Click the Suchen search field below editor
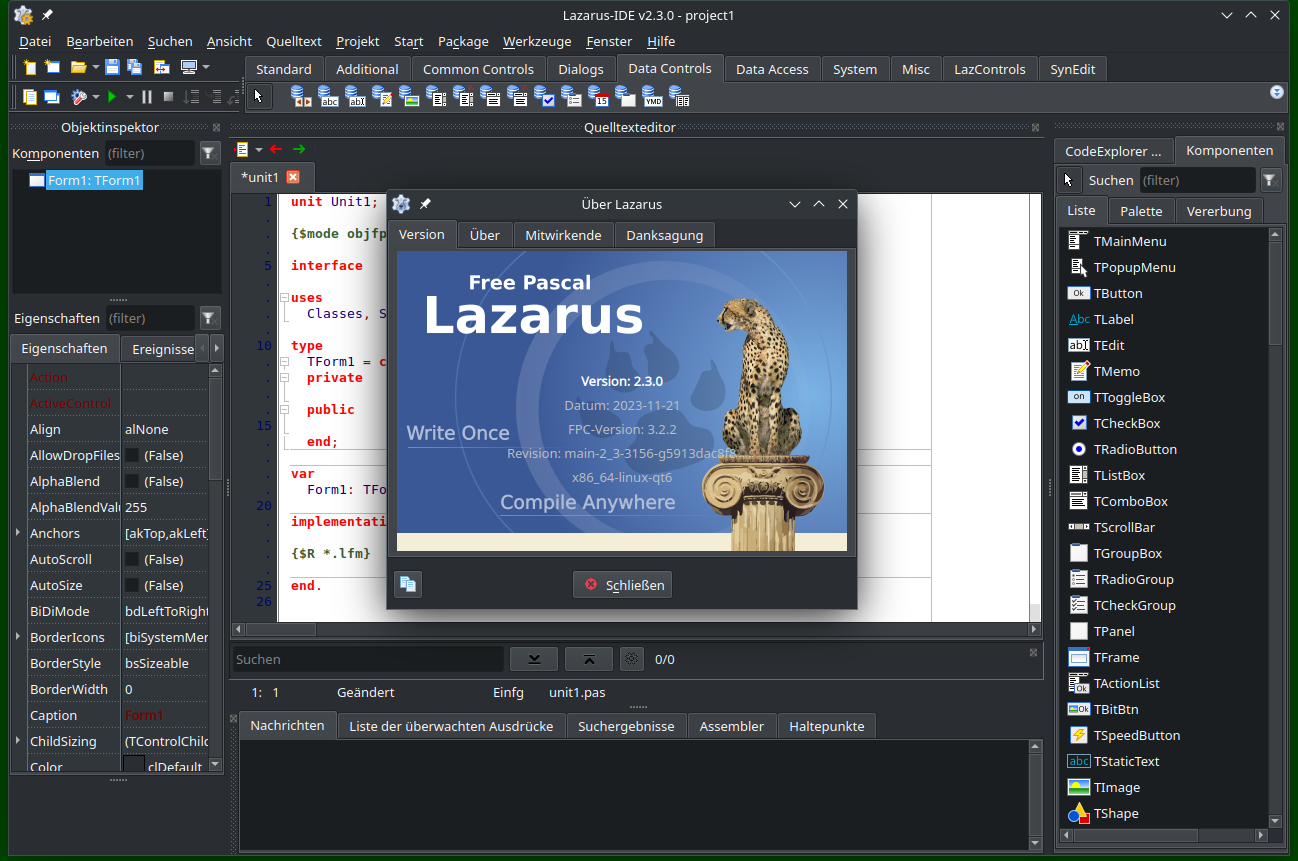This screenshot has height=861, width=1298. click(367, 659)
